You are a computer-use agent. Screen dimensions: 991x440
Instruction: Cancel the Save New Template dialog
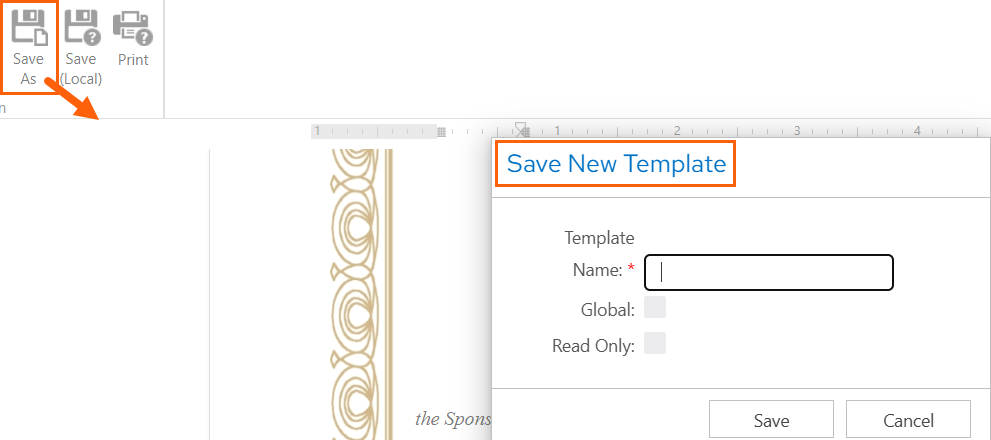coord(908,420)
